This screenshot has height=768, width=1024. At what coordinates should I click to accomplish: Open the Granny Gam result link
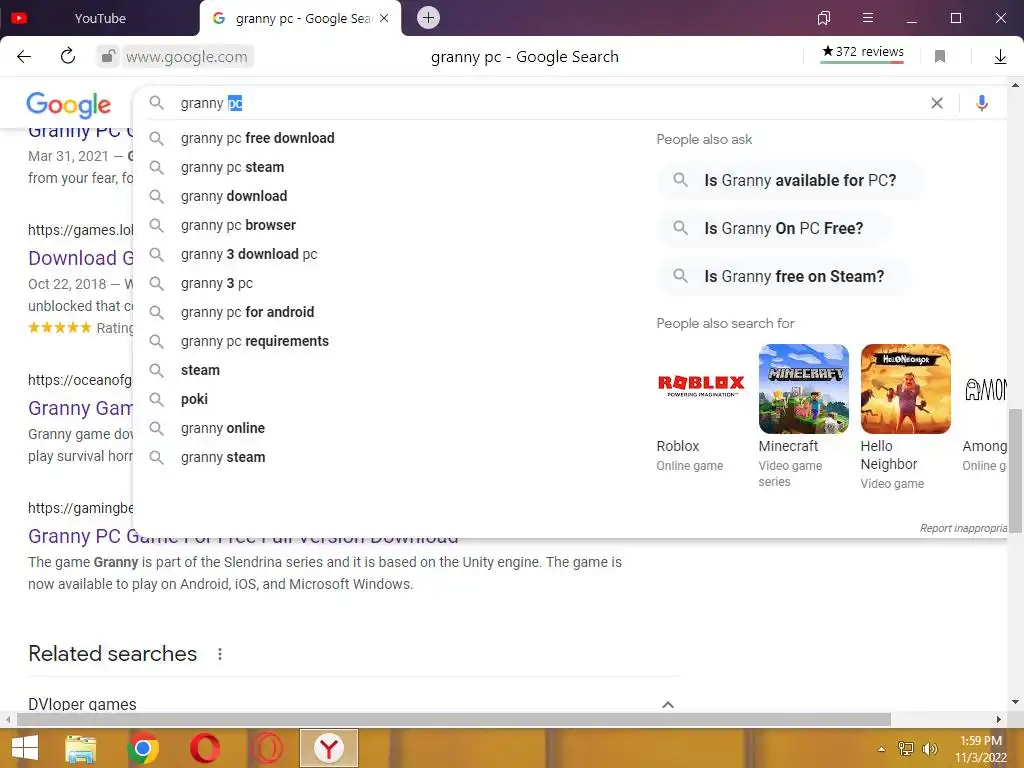[x=80, y=408]
